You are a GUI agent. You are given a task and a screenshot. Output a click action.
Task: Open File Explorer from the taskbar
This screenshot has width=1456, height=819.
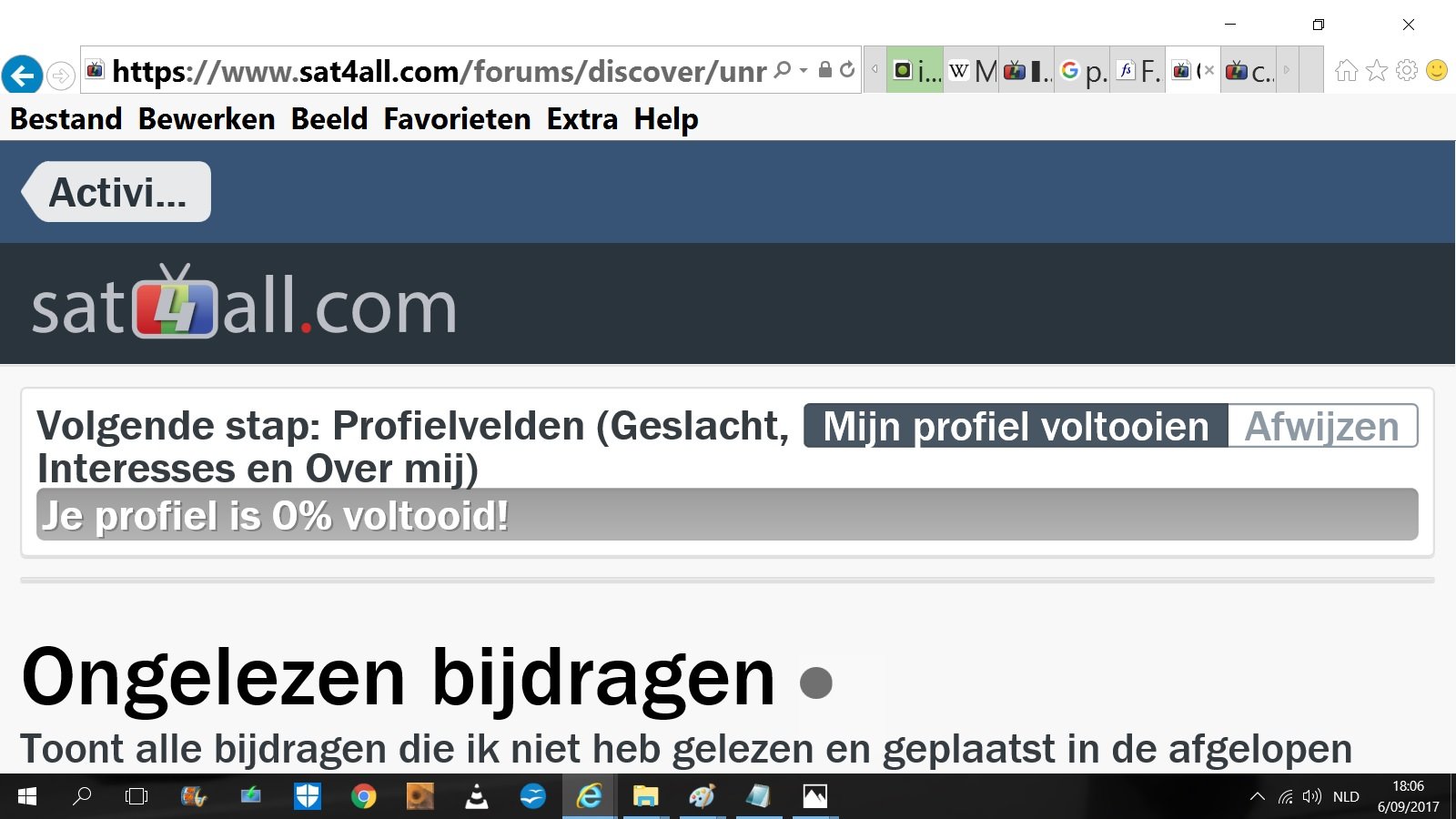click(x=645, y=797)
